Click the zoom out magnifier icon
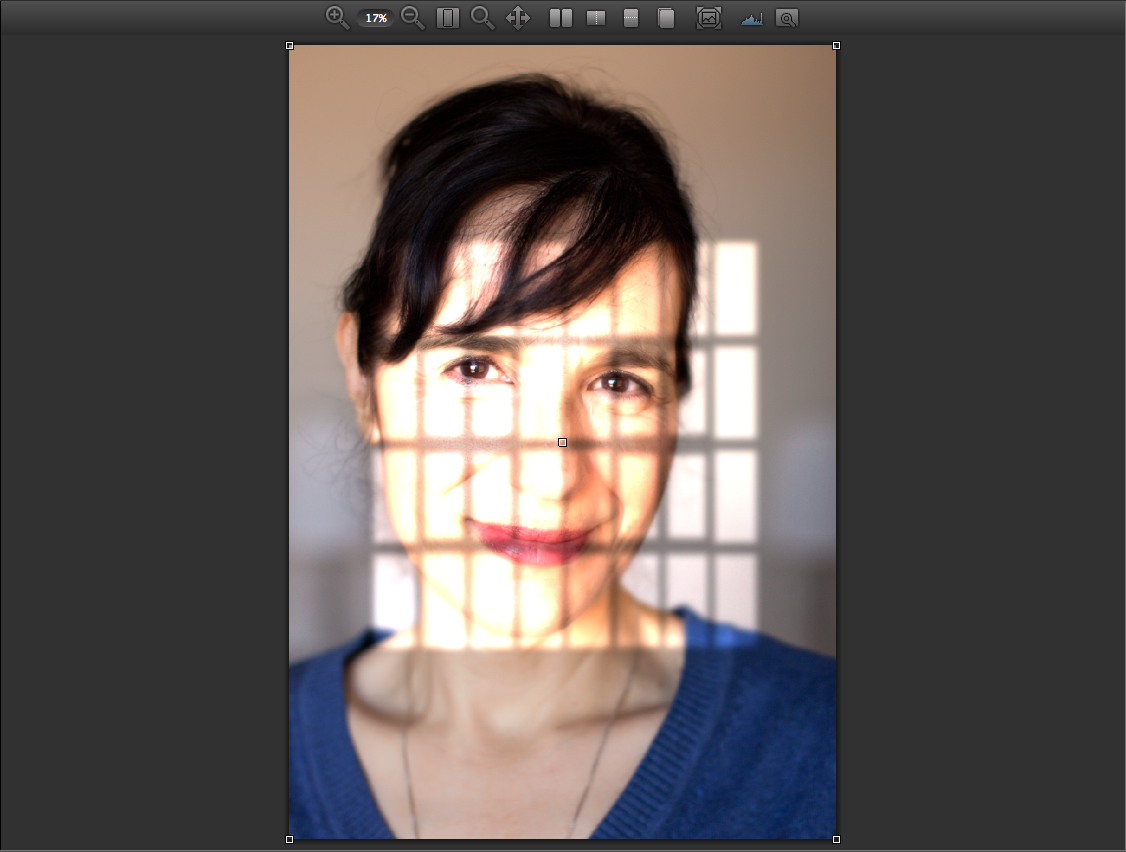This screenshot has width=1126, height=852. coord(412,17)
